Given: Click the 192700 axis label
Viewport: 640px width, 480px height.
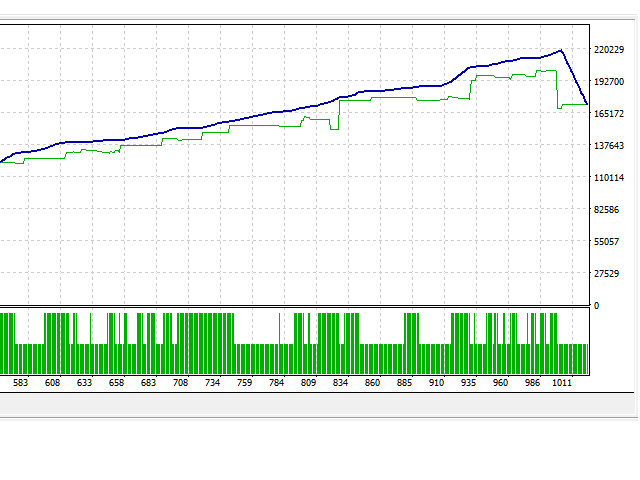Looking at the screenshot, I should coord(609,82).
